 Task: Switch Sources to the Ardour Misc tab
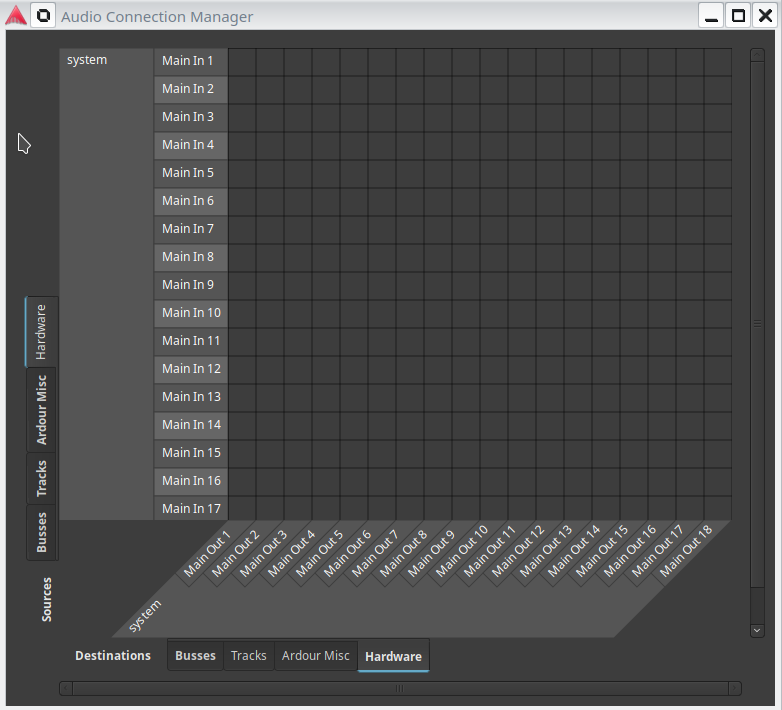42,410
